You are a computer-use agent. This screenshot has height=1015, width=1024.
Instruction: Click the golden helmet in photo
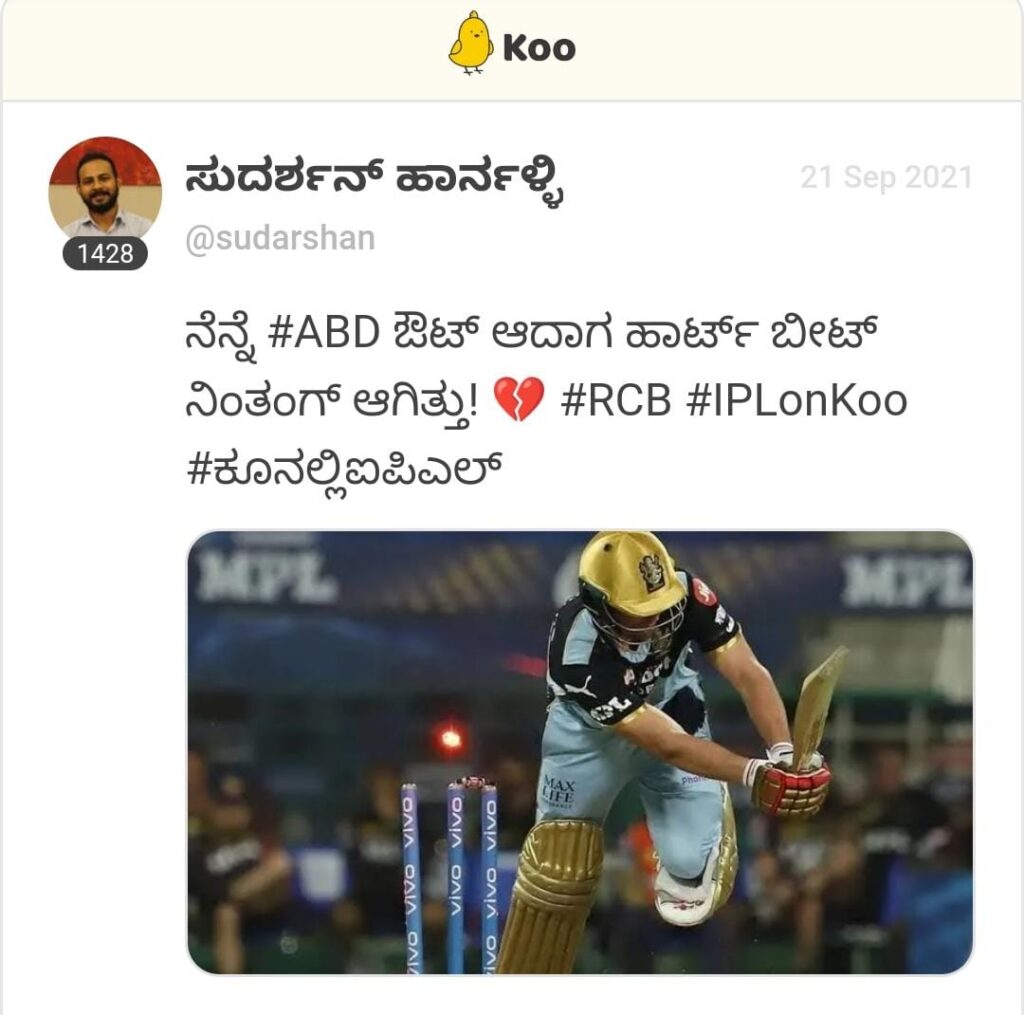[x=631, y=566]
